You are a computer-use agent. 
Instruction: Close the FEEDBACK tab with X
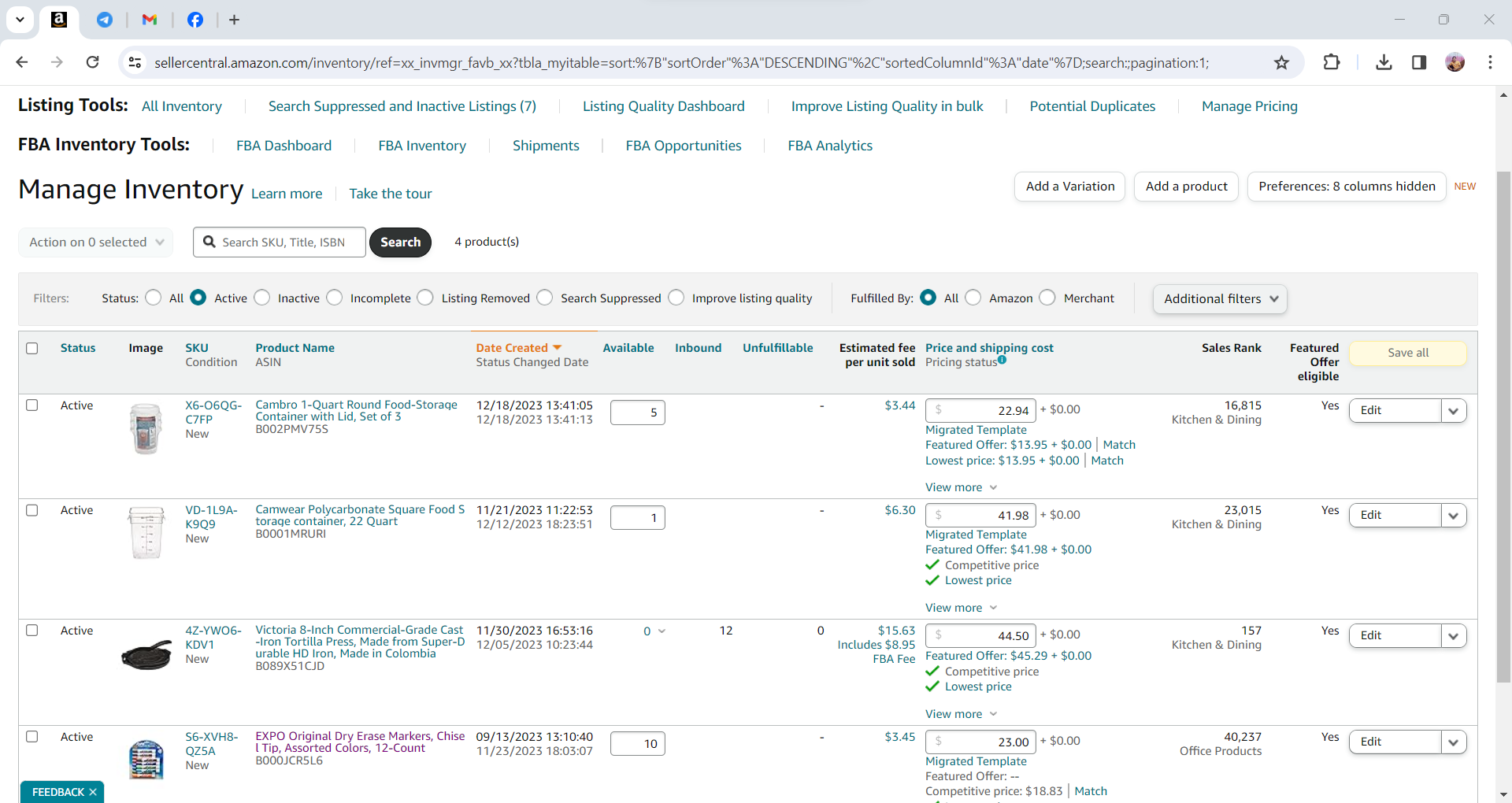(x=93, y=792)
